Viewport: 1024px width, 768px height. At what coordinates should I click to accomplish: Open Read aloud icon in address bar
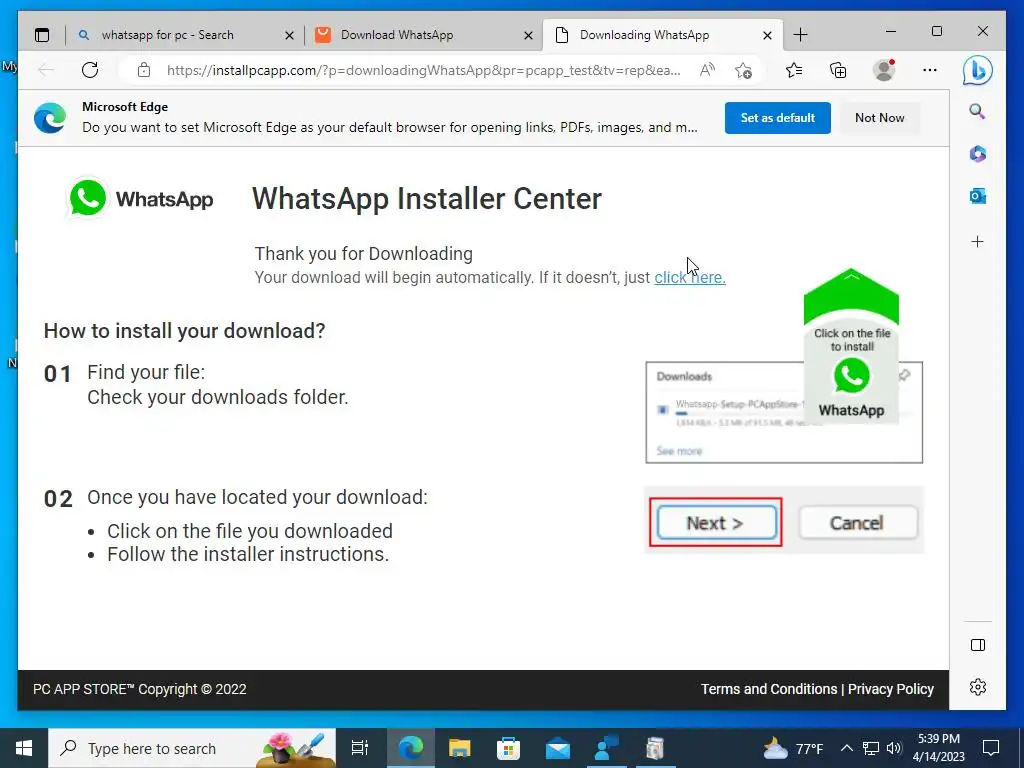pyautogui.click(x=707, y=70)
